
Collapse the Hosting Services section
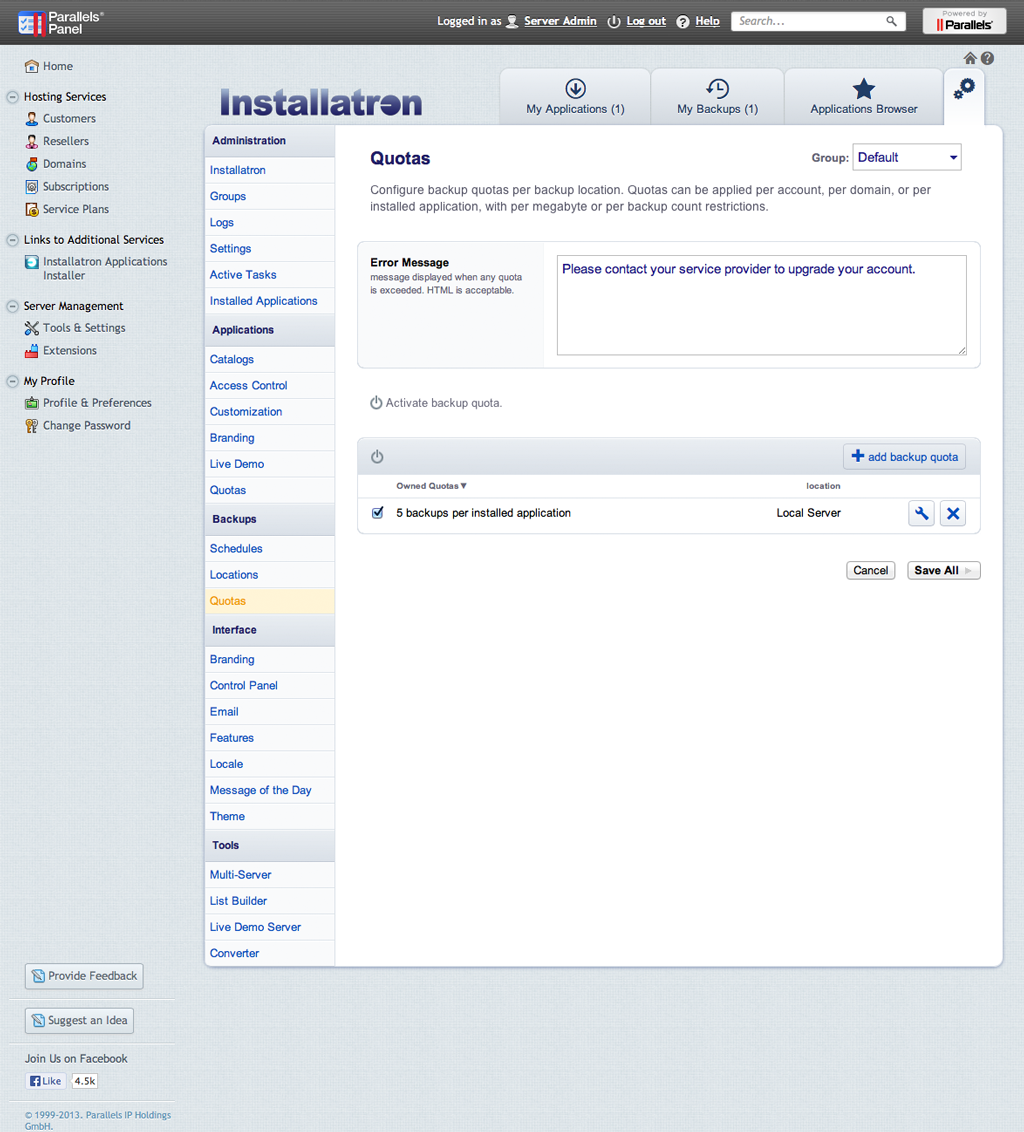(x=12, y=97)
